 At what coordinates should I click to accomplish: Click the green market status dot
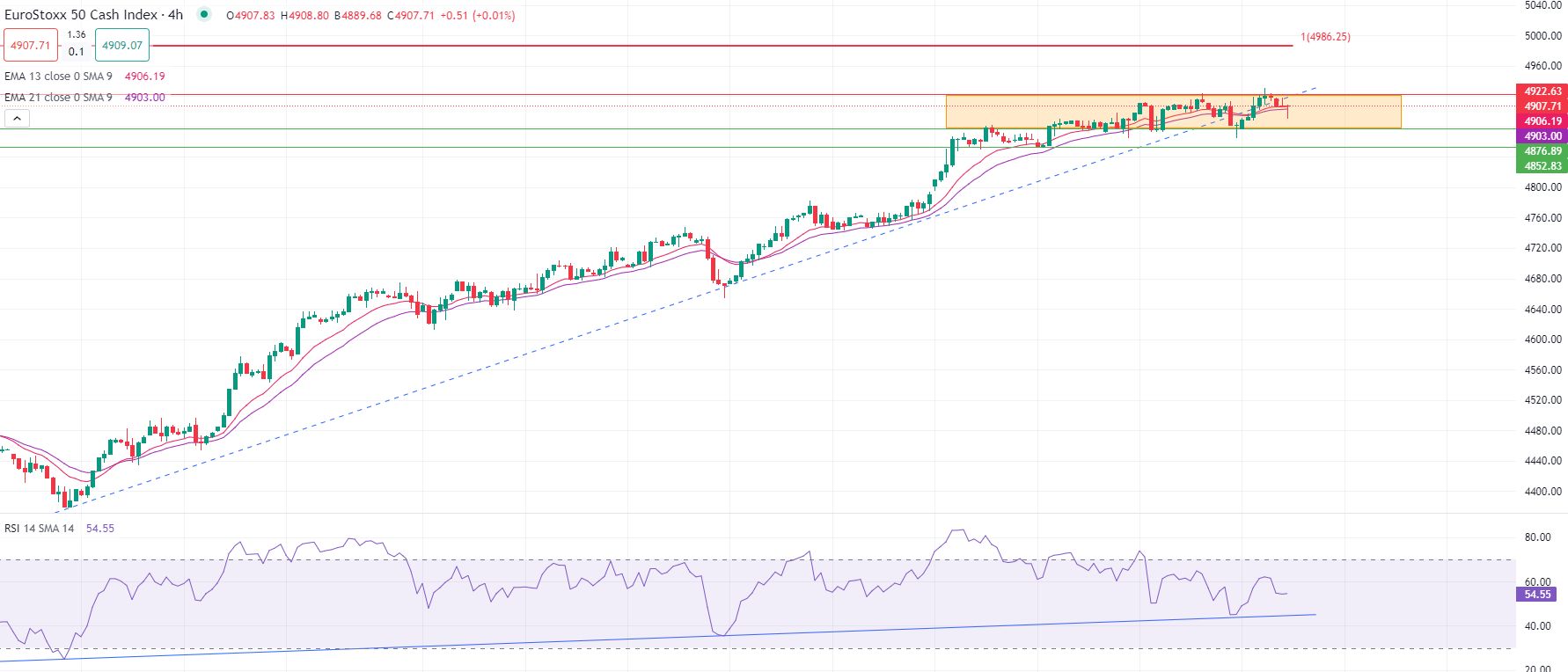[x=204, y=14]
